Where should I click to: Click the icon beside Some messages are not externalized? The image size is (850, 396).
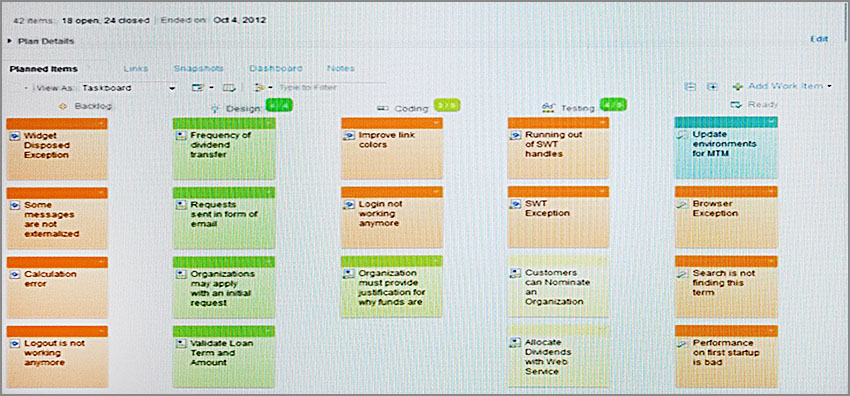[15, 205]
